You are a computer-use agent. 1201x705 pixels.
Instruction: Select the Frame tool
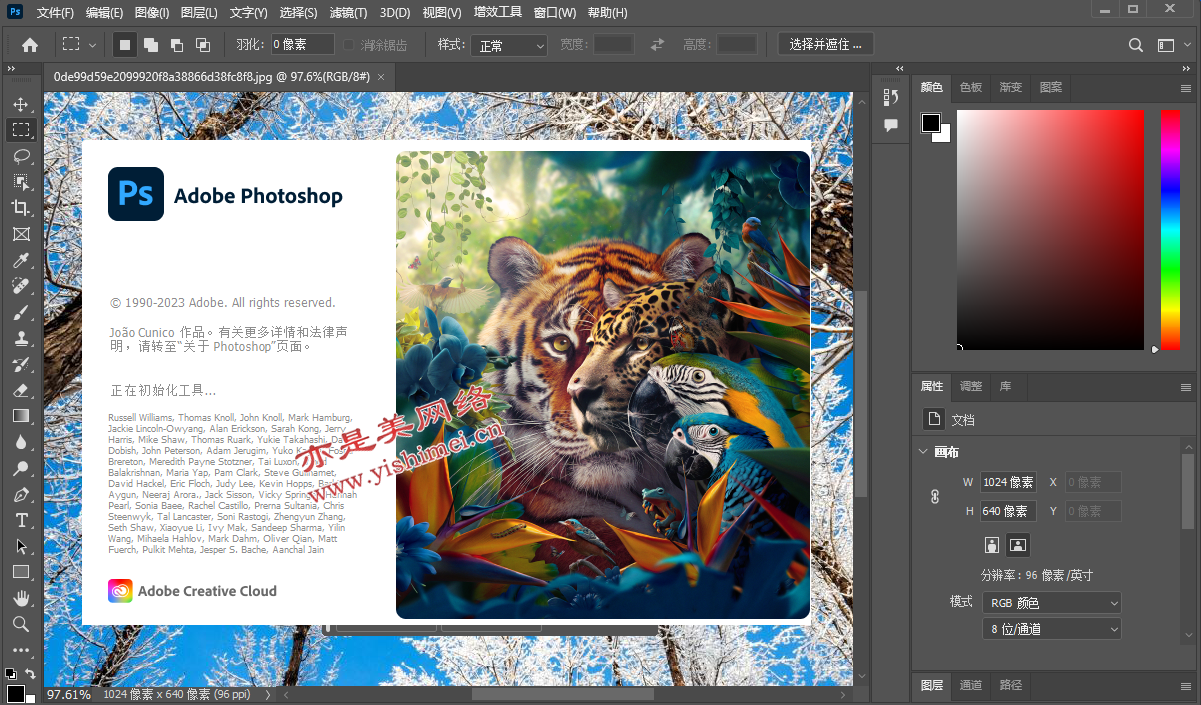coord(21,234)
